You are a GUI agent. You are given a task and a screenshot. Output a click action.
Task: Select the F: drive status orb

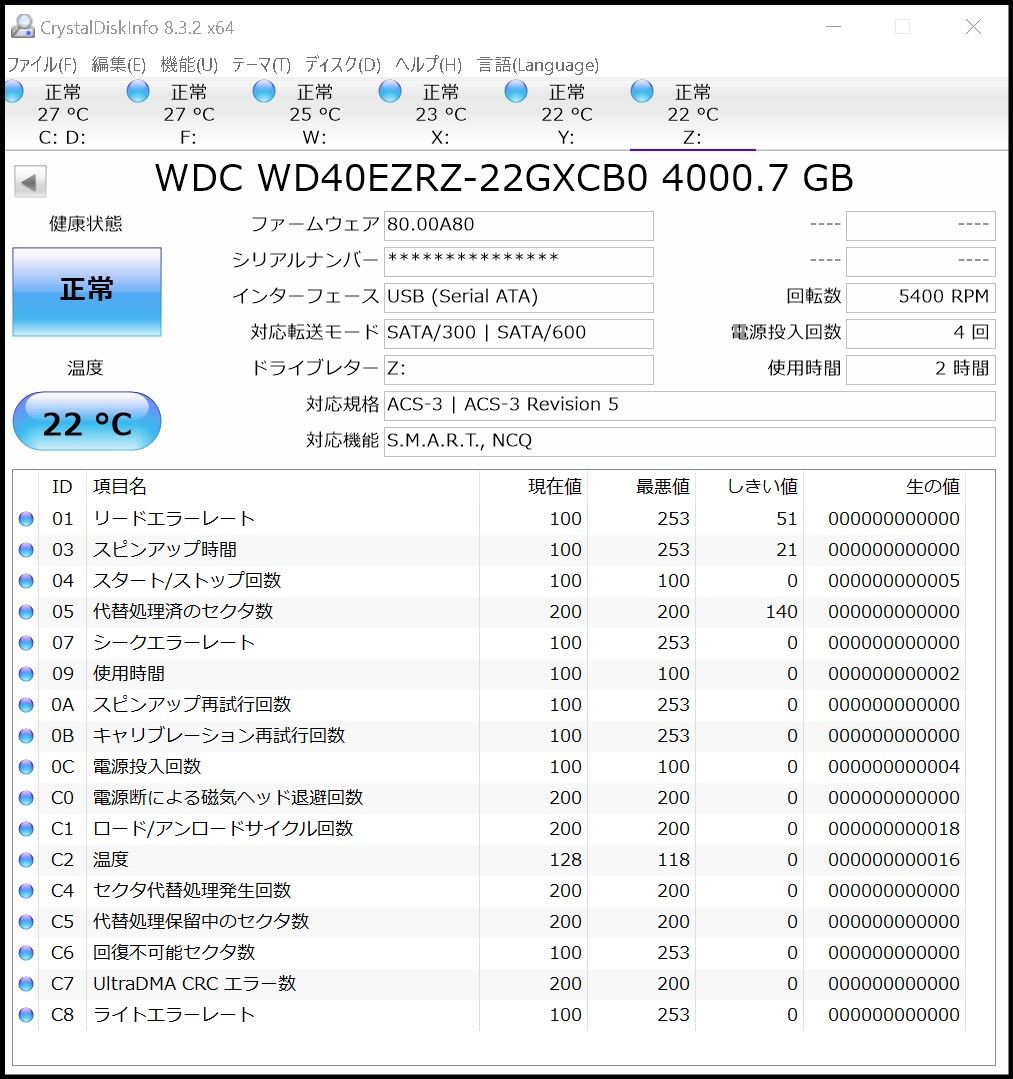(x=138, y=92)
